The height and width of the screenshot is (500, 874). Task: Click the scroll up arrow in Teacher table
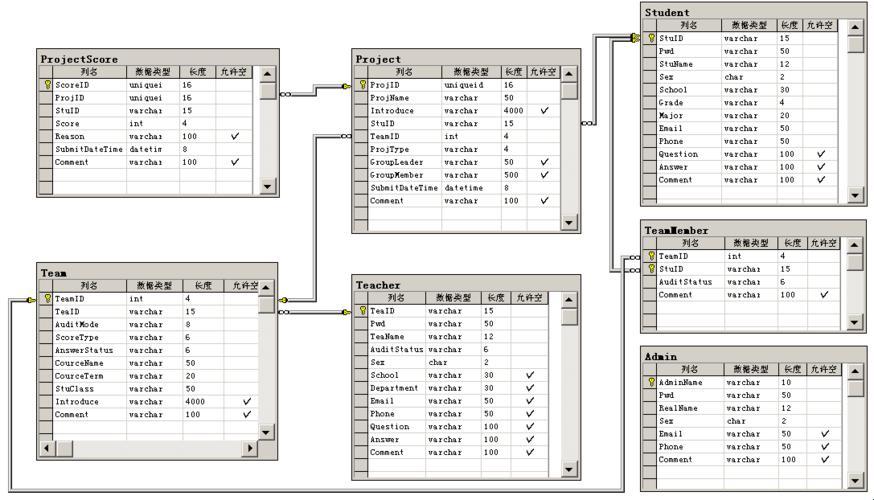point(569,299)
